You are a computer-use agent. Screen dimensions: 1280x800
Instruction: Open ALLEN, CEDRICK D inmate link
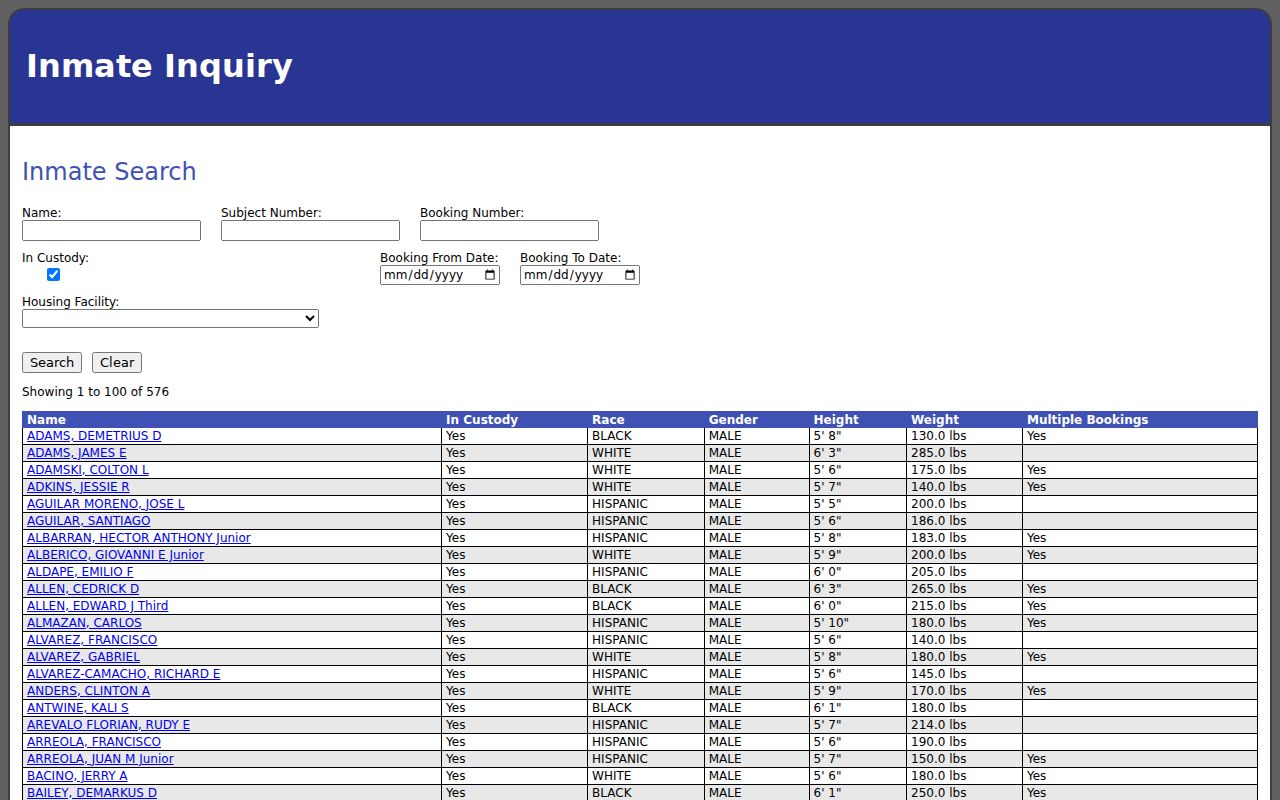tap(83, 589)
